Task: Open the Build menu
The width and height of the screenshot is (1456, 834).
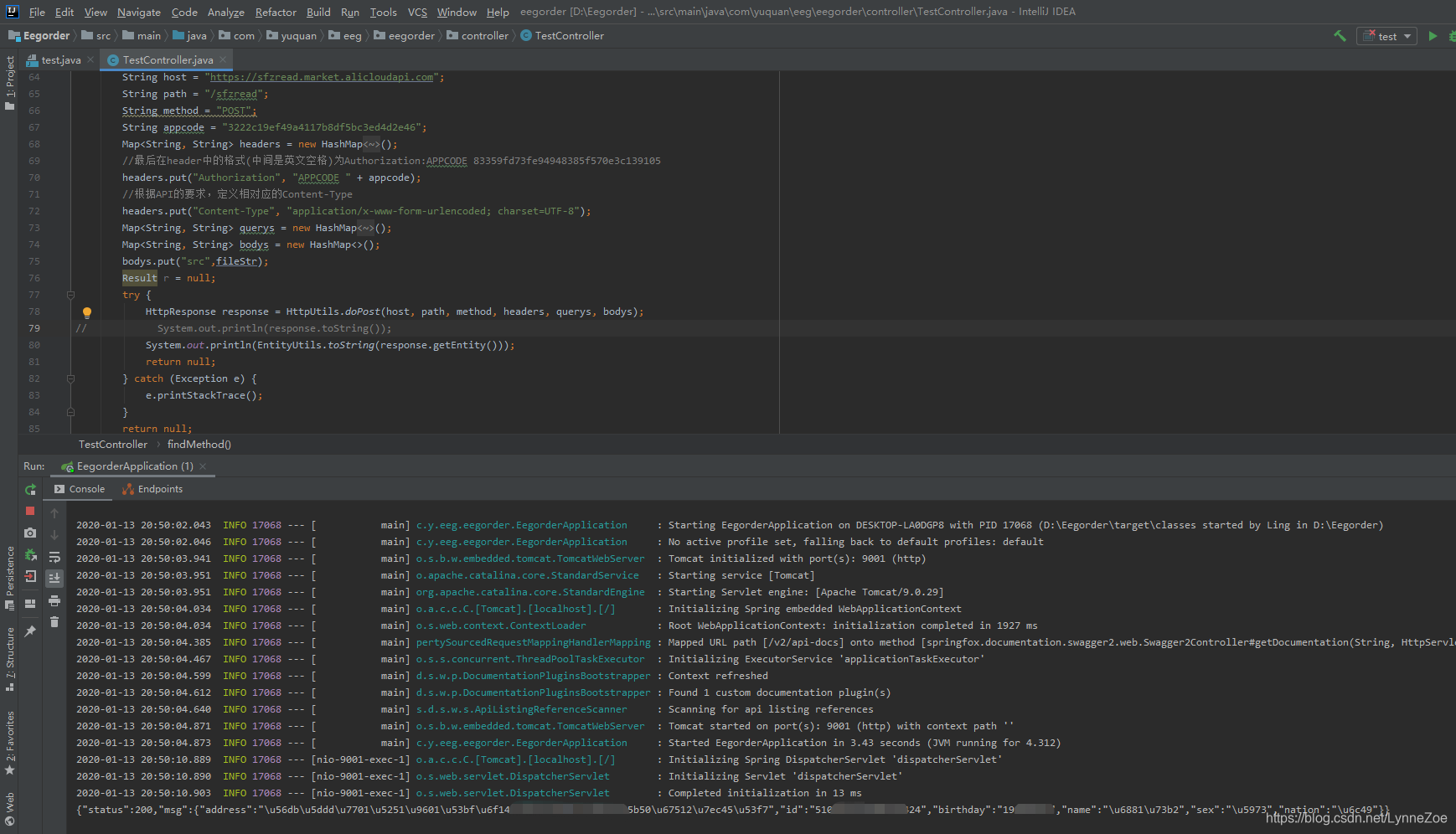Action: point(318,12)
